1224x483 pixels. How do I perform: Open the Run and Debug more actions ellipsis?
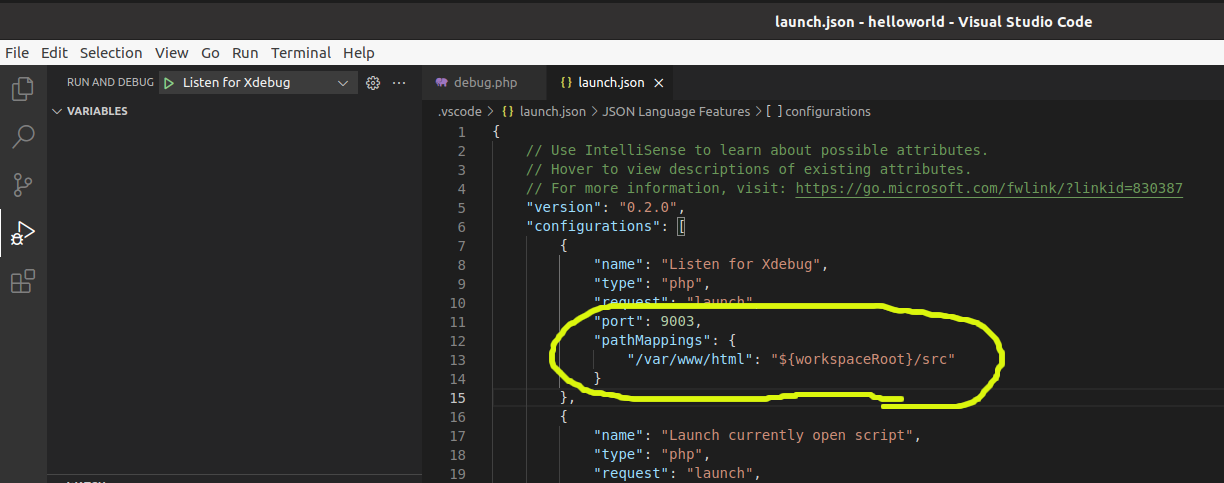coord(399,83)
